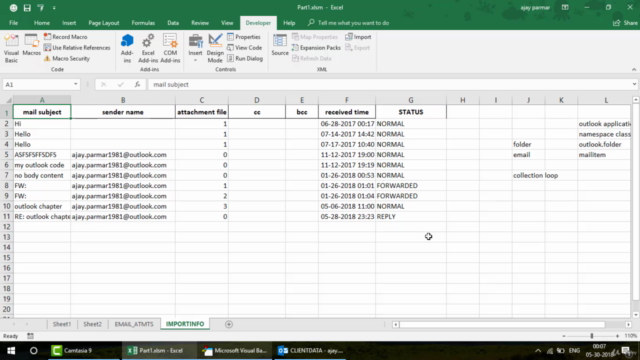Click Run Dialog

pyautogui.click(x=245, y=58)
